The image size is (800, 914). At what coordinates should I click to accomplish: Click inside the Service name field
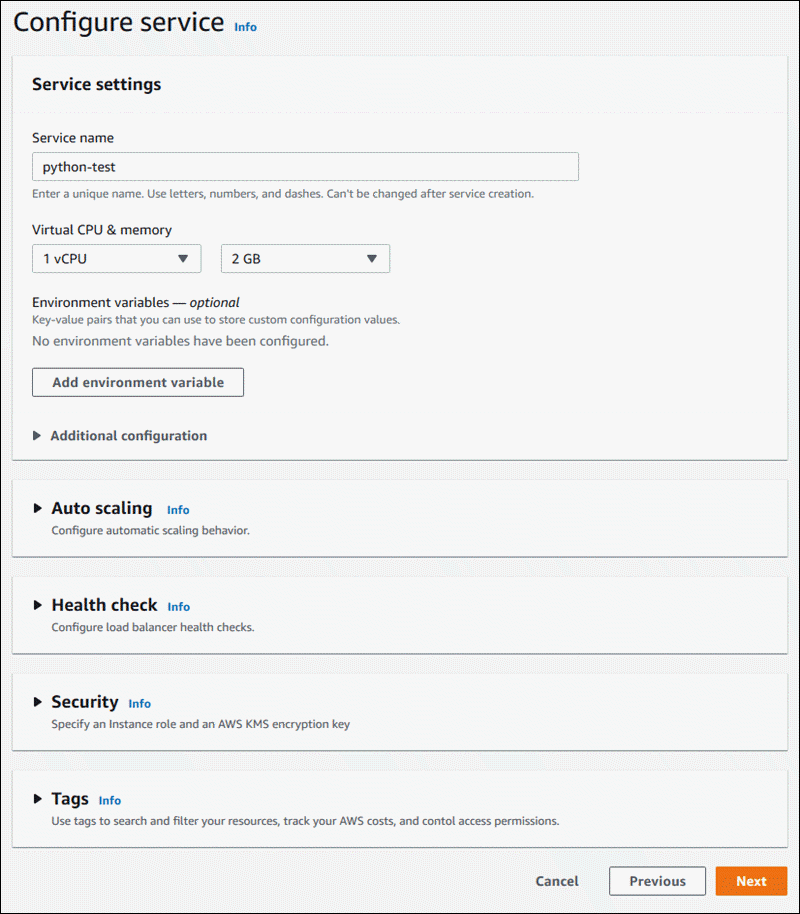[x=305, y=167]
